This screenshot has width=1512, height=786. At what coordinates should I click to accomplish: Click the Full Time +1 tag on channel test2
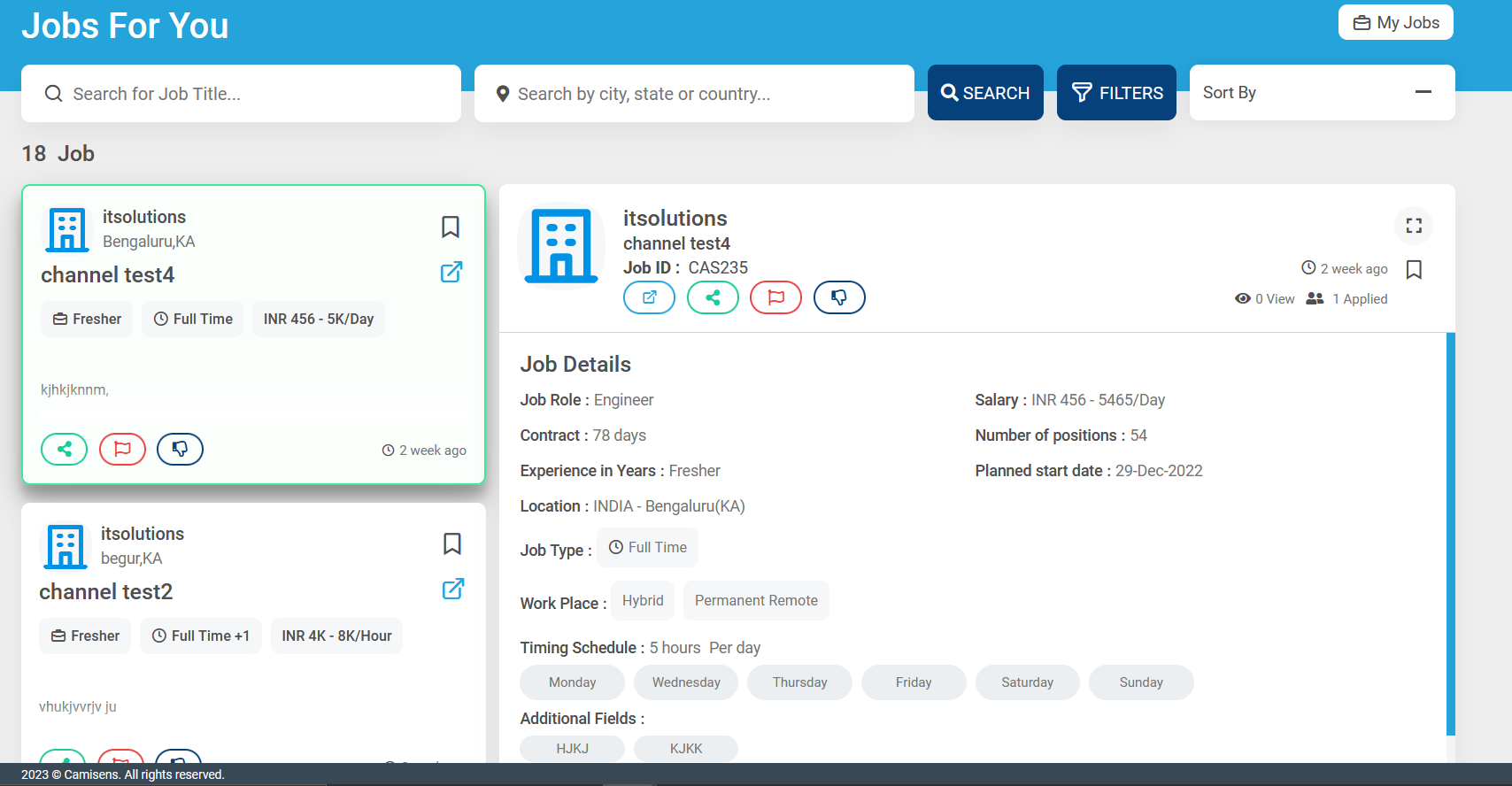pyautogui.click(x=201, y=636)
